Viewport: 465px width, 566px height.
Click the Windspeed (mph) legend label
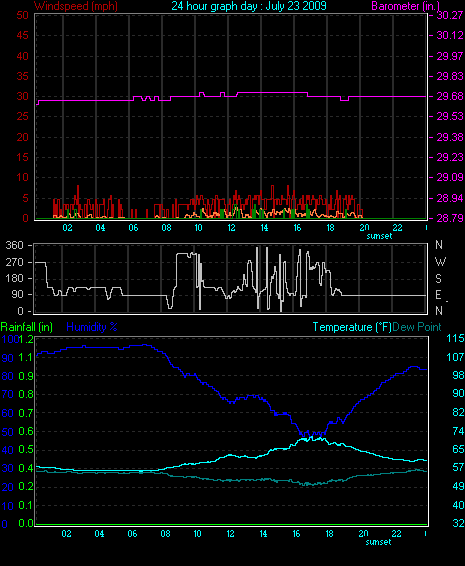click(76, 6)
